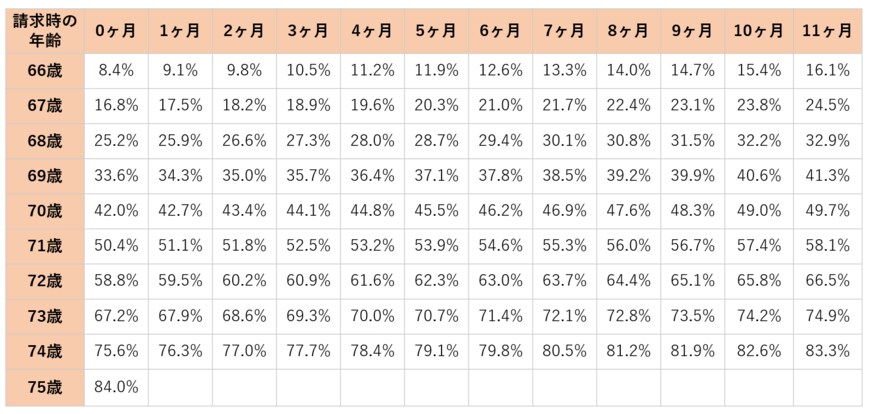Click the empty 75歳 cell under 11ヶ月
Screen dimensions: 870x414
tap(826, 387)
